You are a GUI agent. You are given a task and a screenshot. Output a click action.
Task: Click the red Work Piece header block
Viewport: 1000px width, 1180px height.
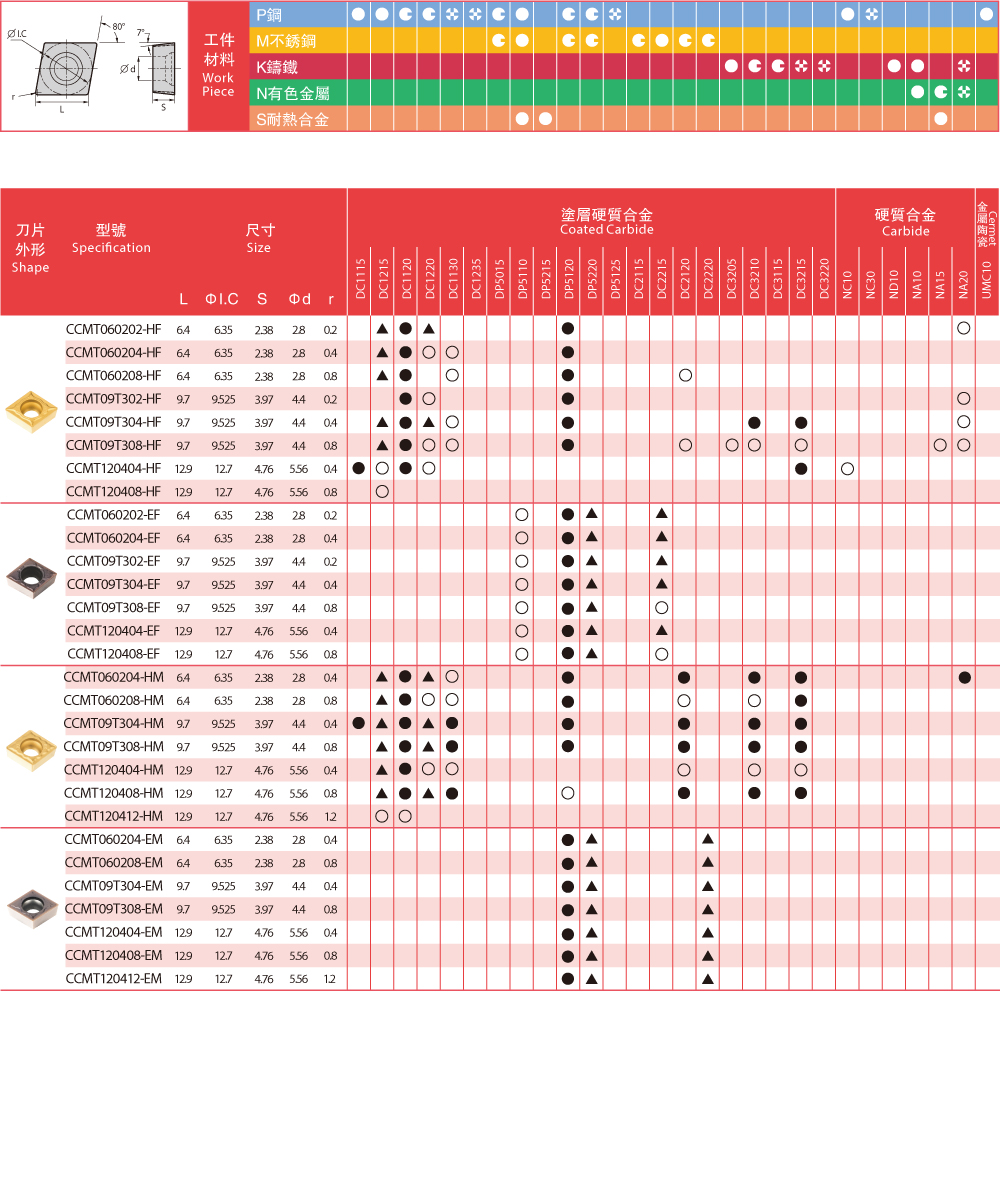(x=218, y=67)
